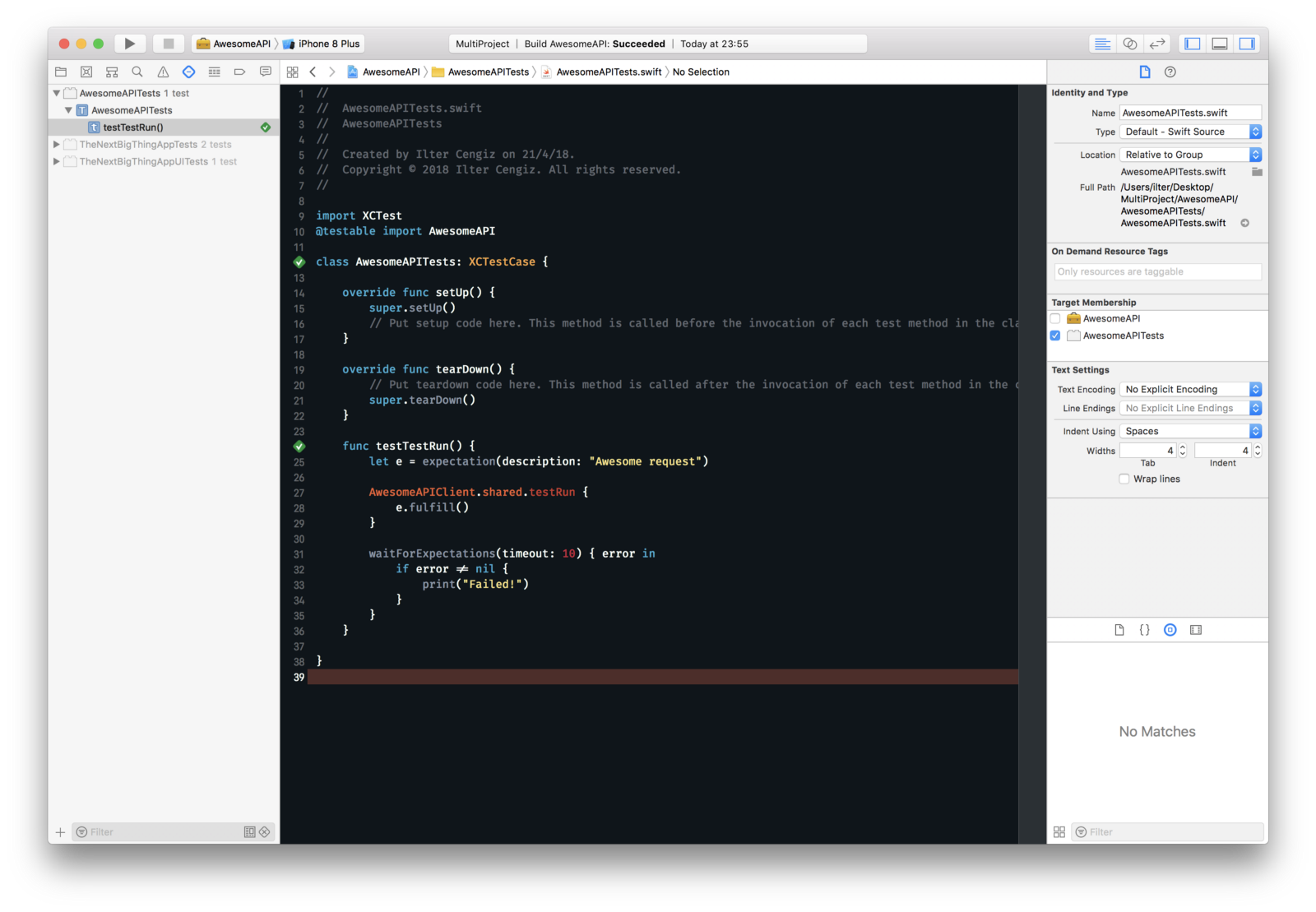Hide the Navigator panel
The width and height of the screenshot is (1316, 912).
point(1193,44)
